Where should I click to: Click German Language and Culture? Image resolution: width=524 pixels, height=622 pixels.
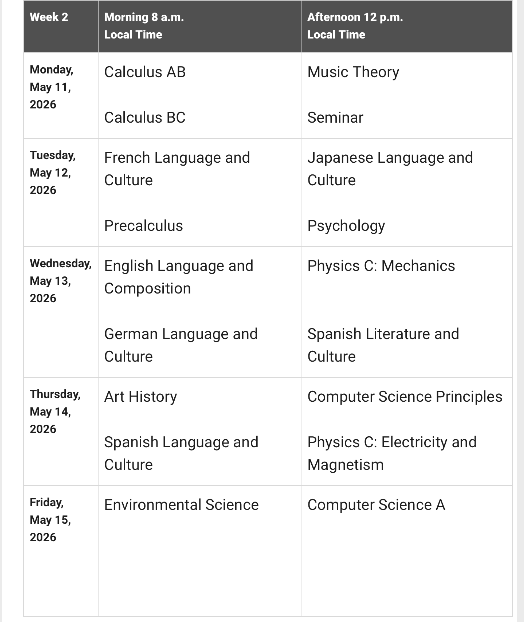click(x=181, y=345)
